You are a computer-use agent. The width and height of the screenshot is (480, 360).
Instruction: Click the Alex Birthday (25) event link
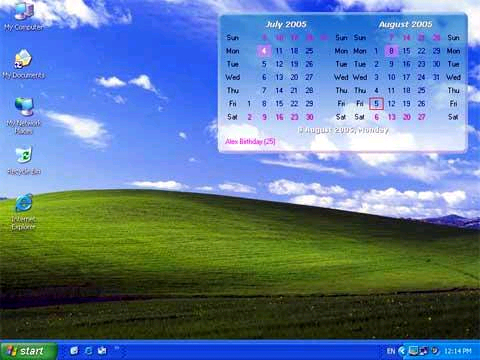click(x=250, y=141)
